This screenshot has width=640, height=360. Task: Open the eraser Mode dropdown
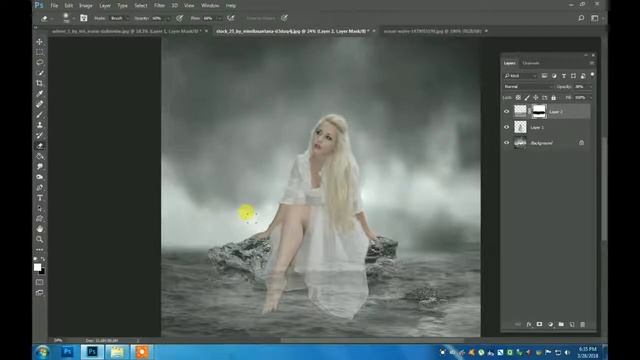click(x=119, y=18)
